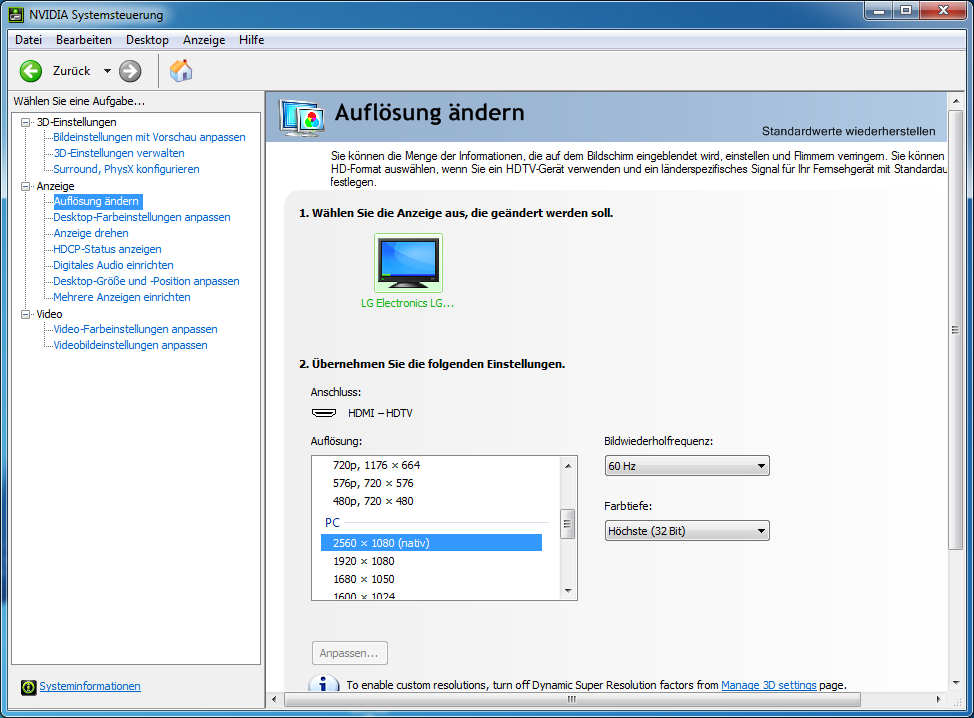
Task: Open Video-Farbeinstellungen anpassen
Action: pyautogui.click(x=135, y=329)
